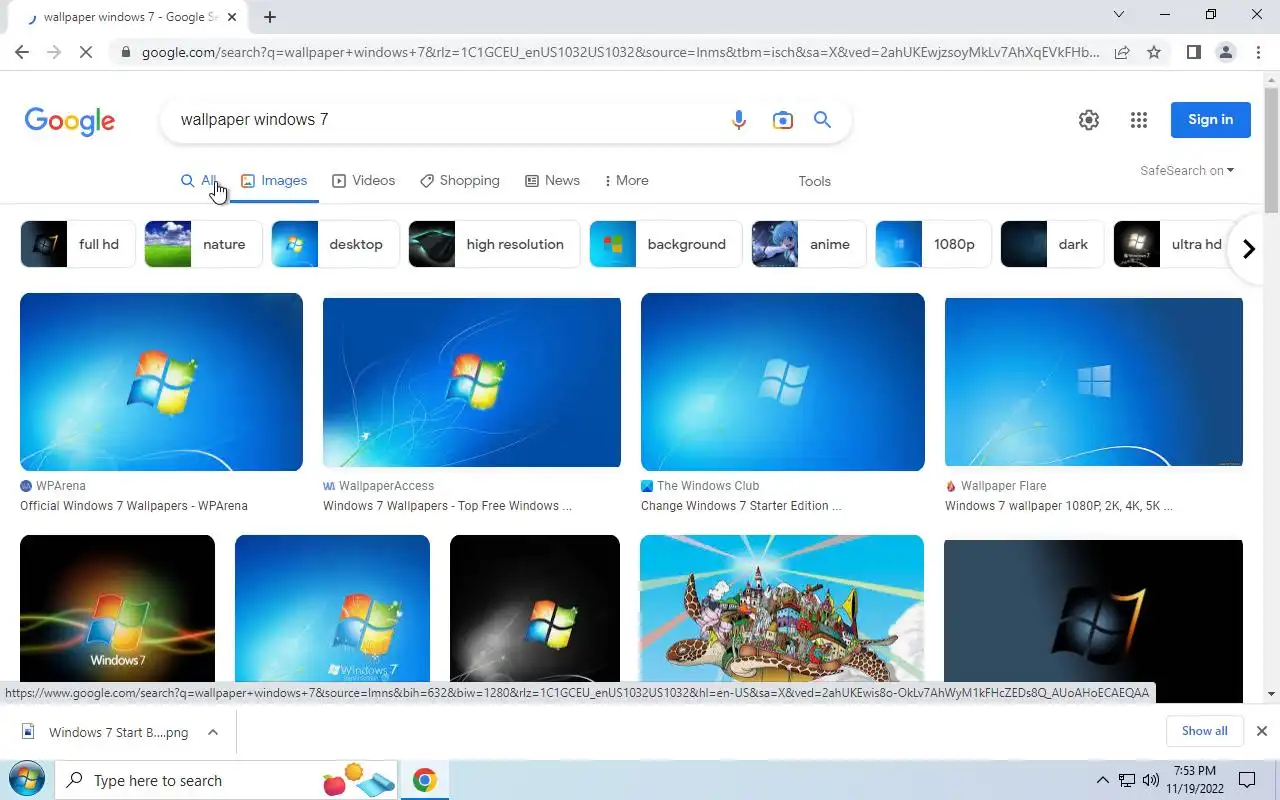Switch to Shopping tab

tap(460, 181)
